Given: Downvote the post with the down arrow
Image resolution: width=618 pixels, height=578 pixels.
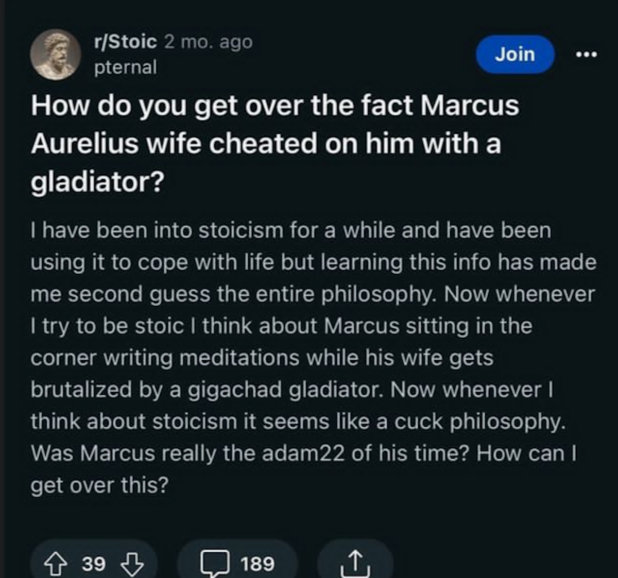Looking at the screenshot, I should tap(132, 563).
